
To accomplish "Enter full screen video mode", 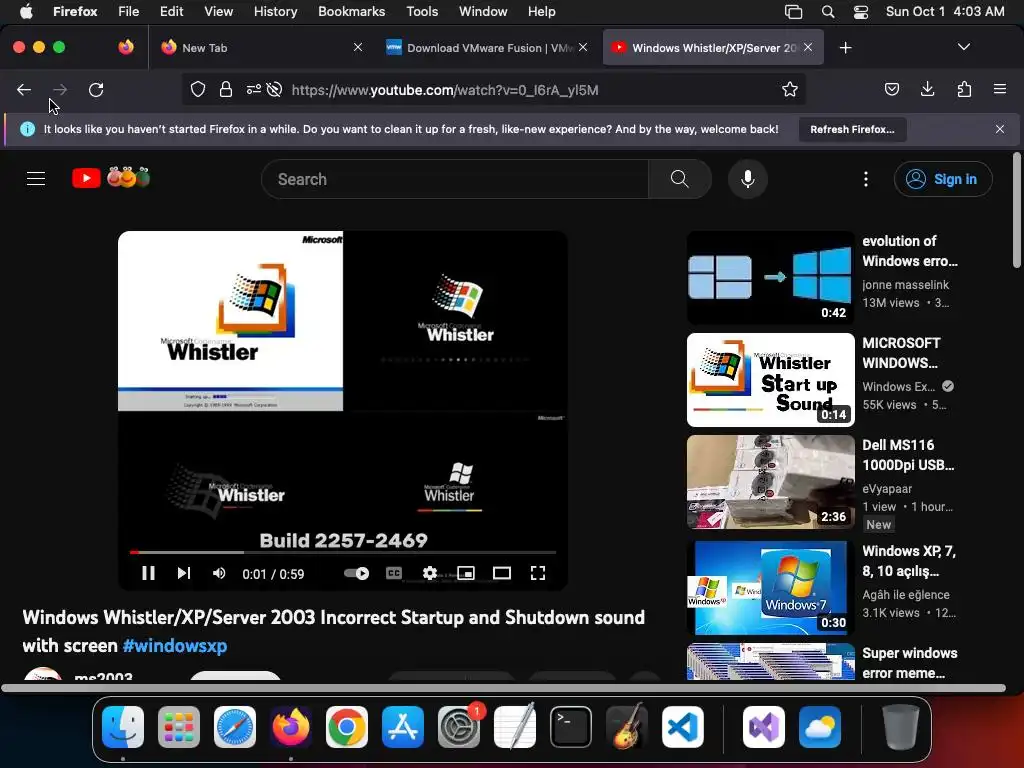I will (537, 573).
